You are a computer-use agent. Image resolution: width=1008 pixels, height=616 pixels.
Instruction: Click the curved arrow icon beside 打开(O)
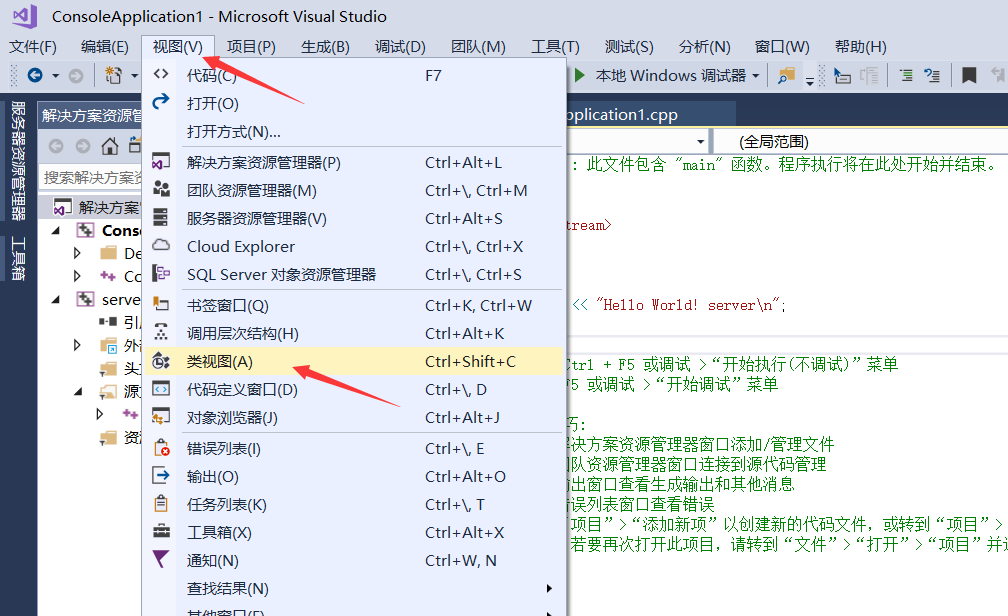point(161,102)
